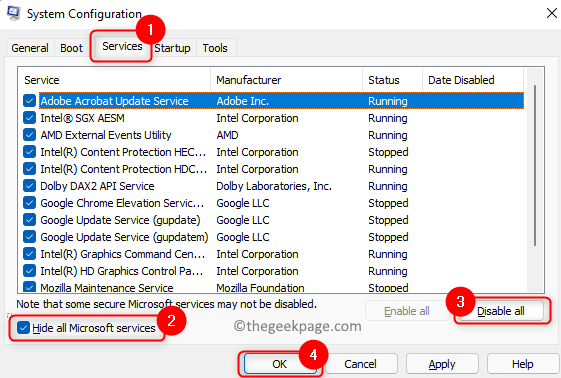Screen dimensions: 561x378
Task: Uncheck the Dolby DAX2 API Service checkbox
Action: (x=29, y=186)
